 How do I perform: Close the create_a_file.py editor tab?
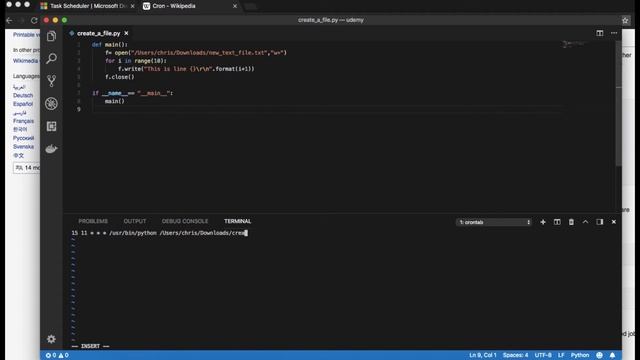[x=126, y=33]
